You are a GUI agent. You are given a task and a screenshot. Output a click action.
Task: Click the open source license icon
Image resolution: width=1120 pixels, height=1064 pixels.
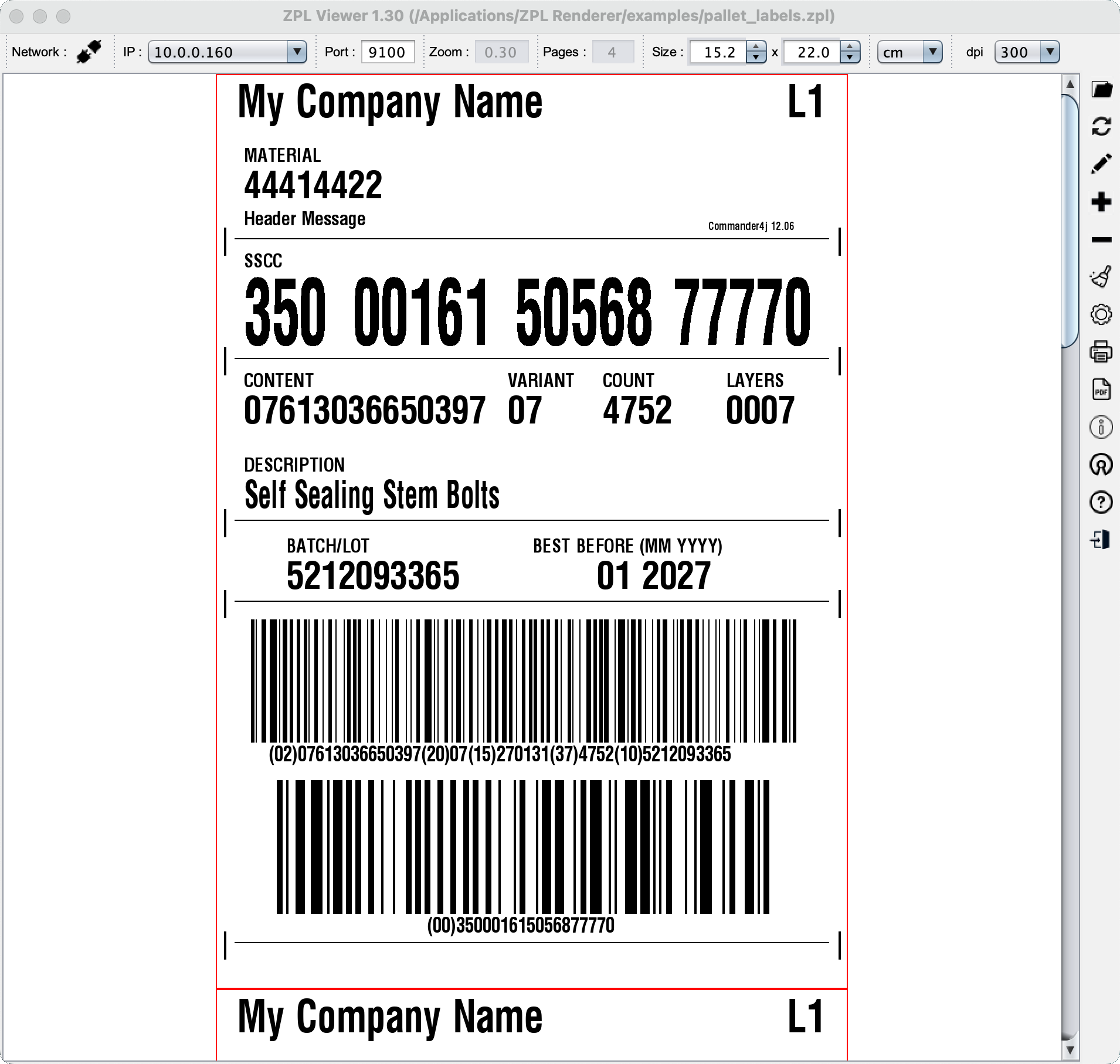[1101, 465]
